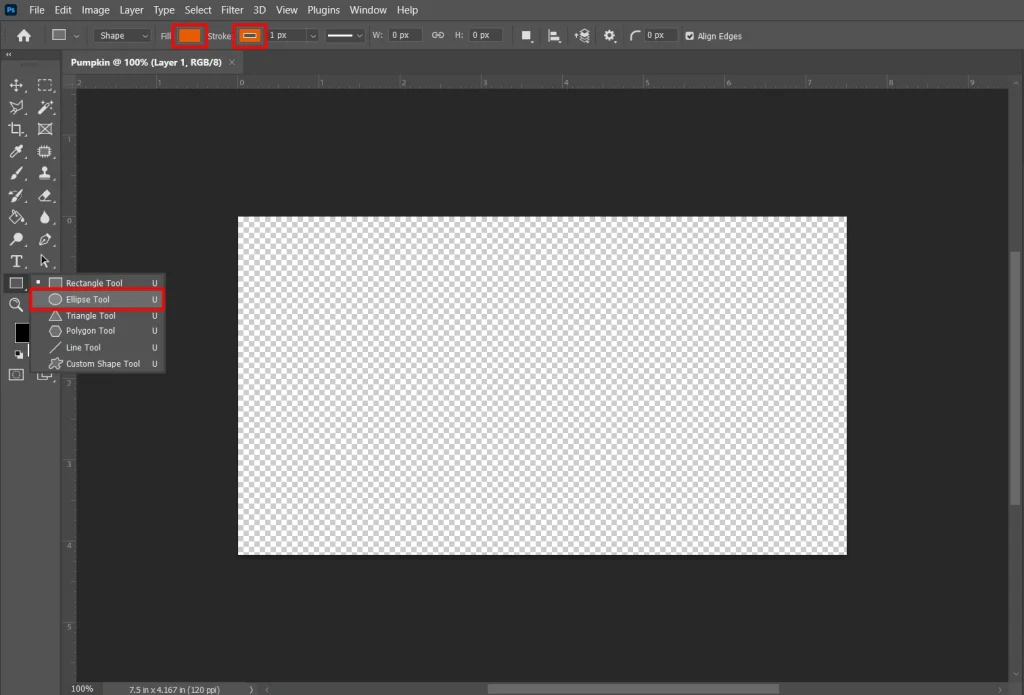Open the Plugins menu
Screen dimensions: 1024x695
(323, 10)
